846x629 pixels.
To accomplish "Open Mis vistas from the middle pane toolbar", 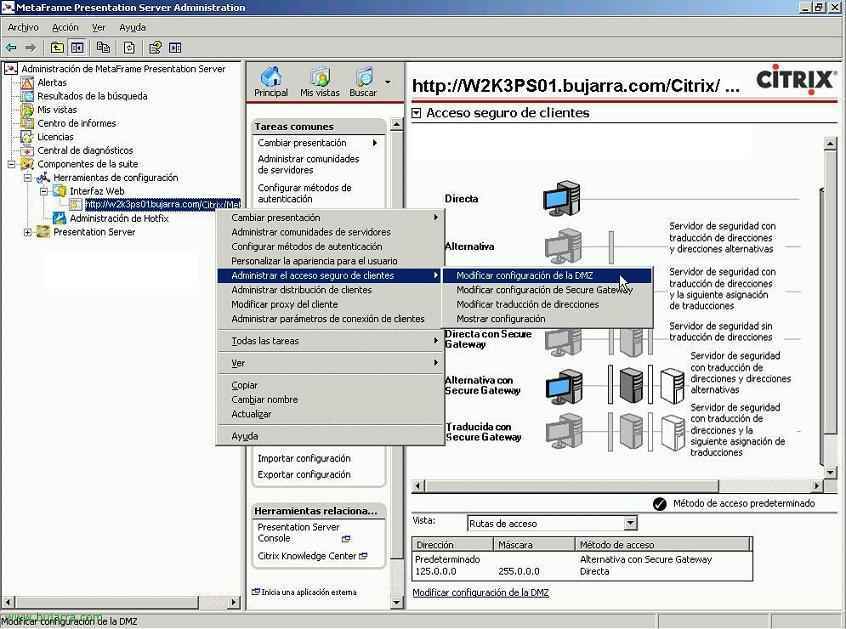I will click(320, 82).
